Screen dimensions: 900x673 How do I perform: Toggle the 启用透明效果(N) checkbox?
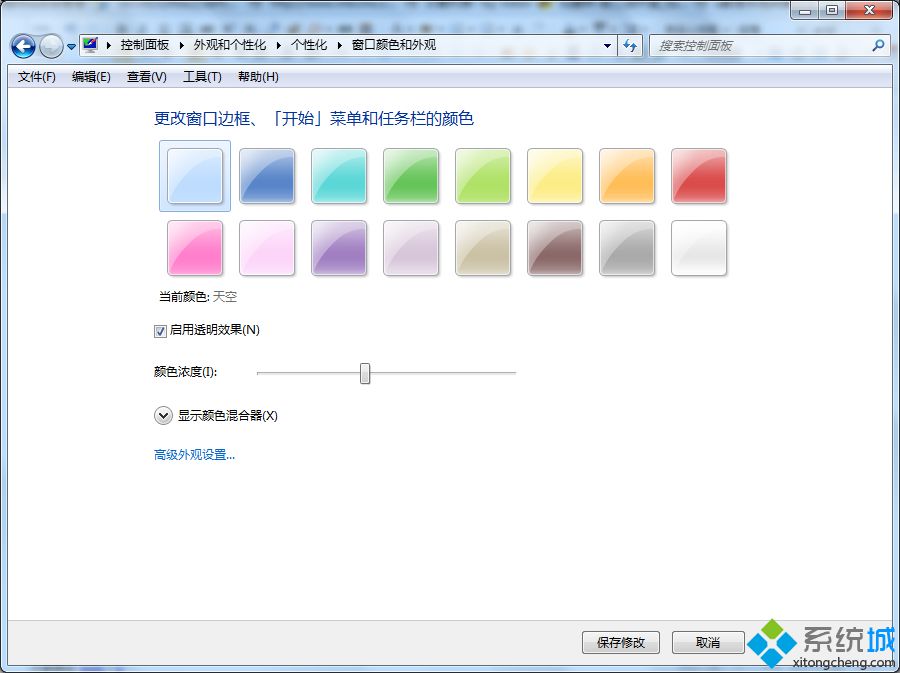tap(160, 331)
